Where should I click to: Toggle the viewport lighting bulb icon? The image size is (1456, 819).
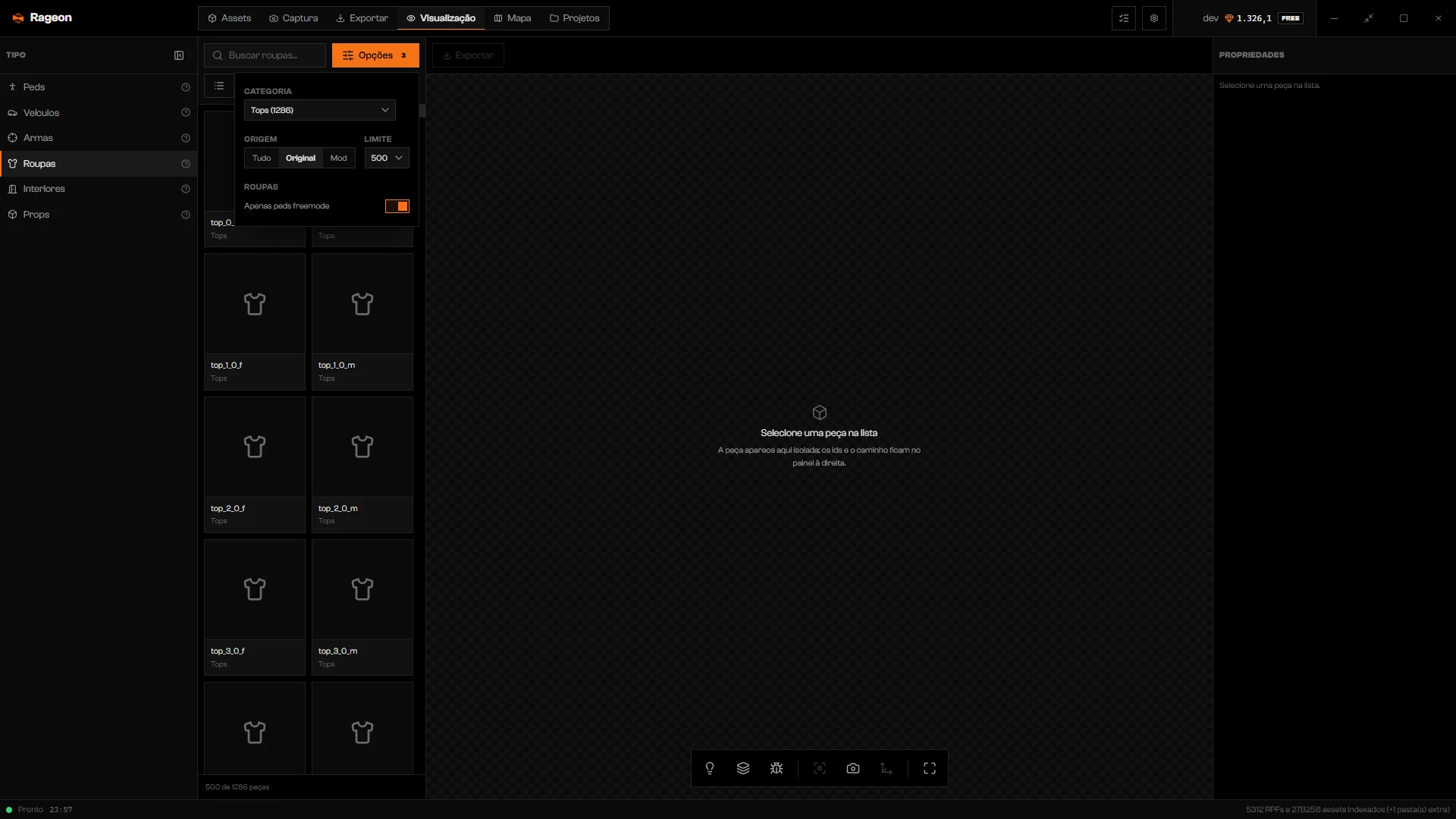point(710,768)
